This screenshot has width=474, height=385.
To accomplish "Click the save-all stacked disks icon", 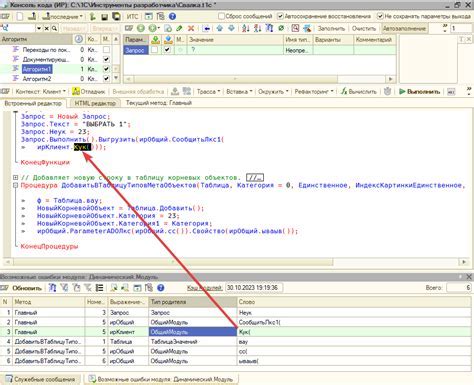I will (x=116, y=16).
